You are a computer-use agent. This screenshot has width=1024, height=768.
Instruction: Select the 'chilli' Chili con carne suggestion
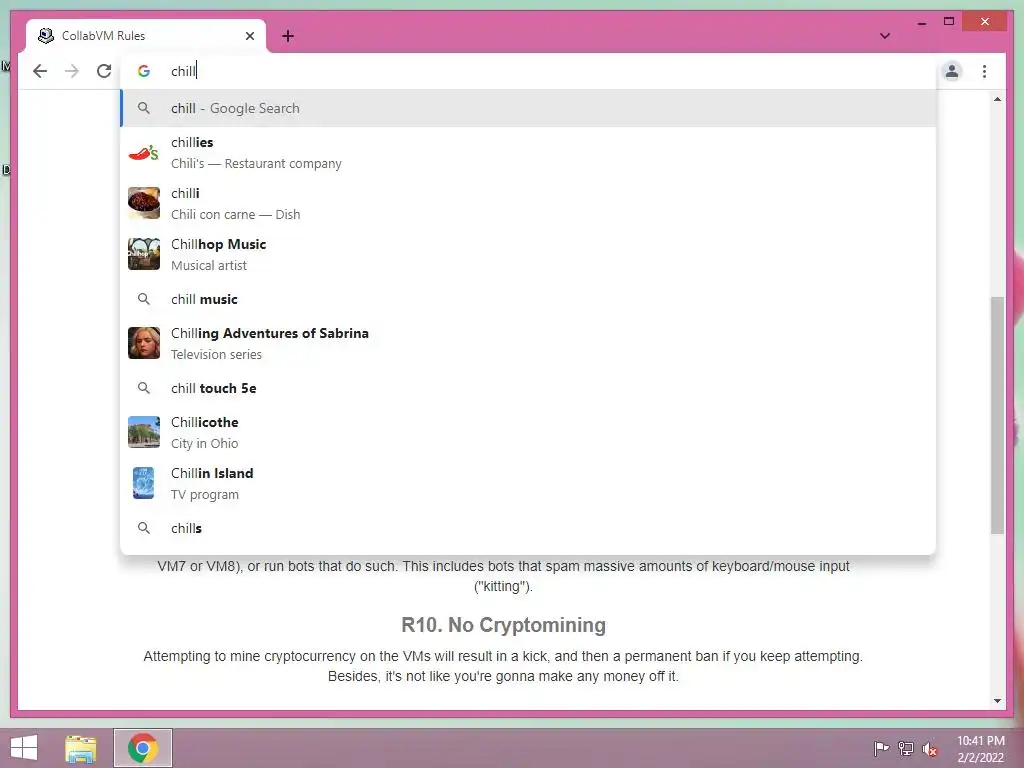click(x=528, y=204)
